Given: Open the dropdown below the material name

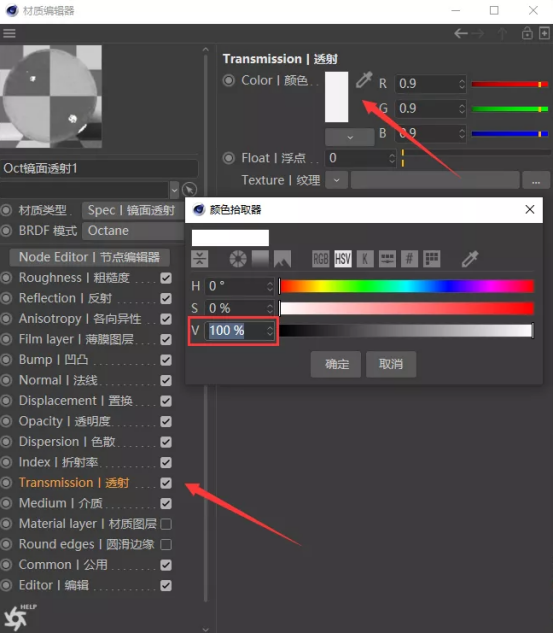Looking at the screenshot, I should click(174, 189).
